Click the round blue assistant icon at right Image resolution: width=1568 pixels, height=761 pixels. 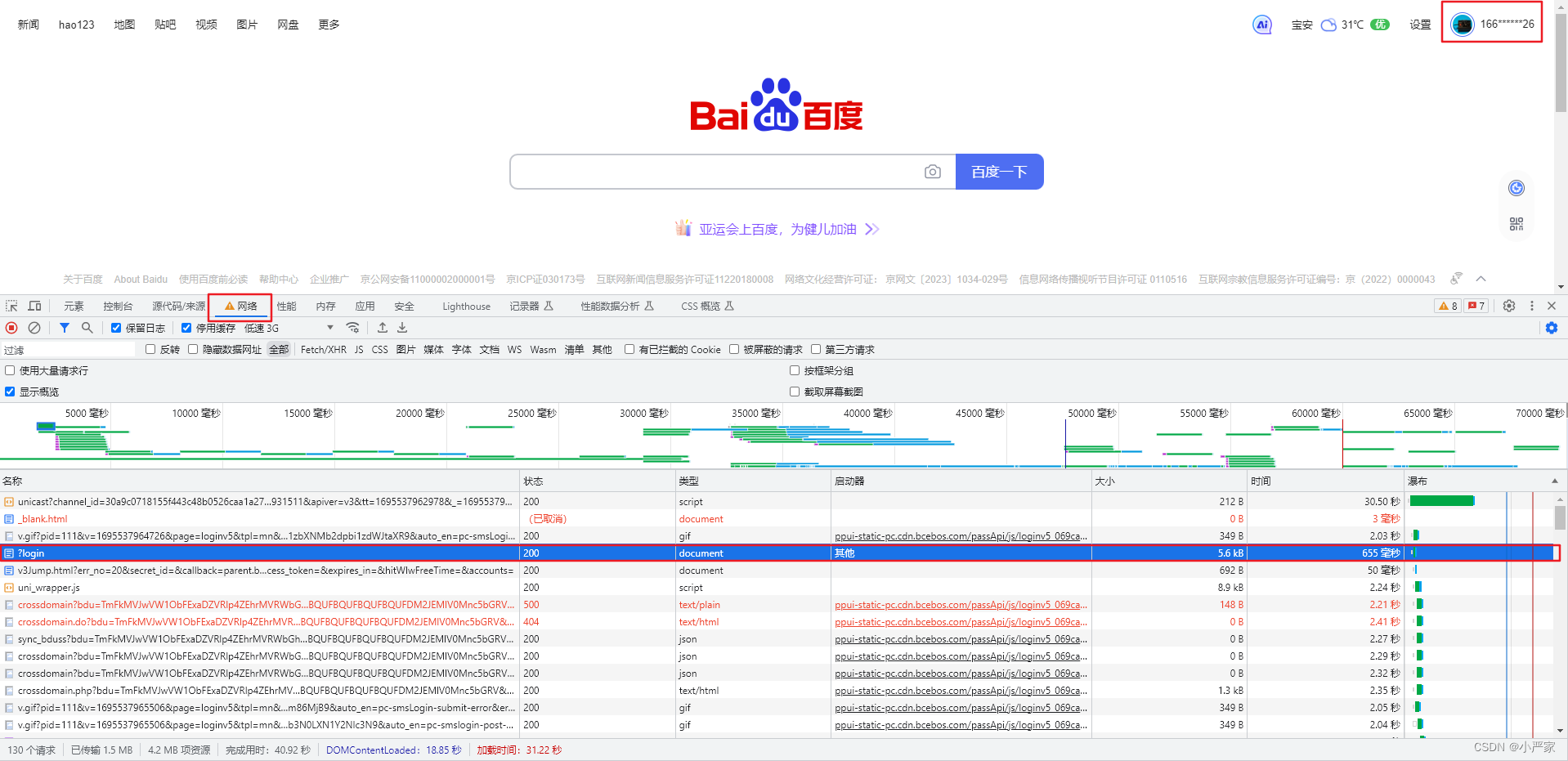(x=1516, y=188)
